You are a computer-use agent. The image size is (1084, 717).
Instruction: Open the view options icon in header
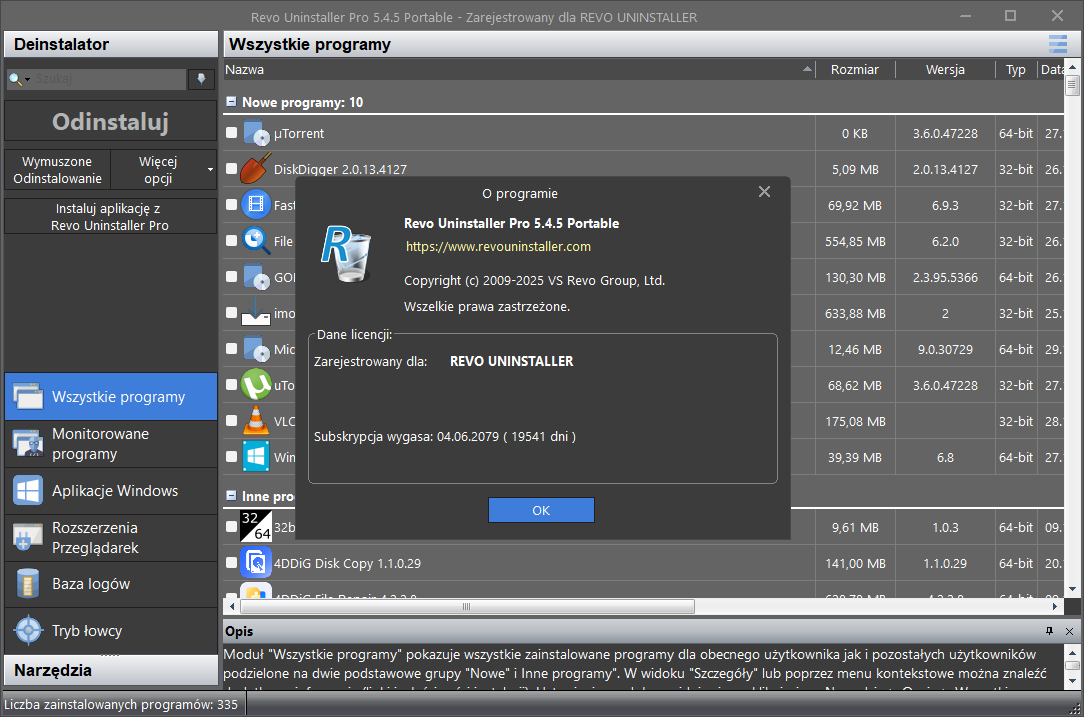pos(1058,44)
